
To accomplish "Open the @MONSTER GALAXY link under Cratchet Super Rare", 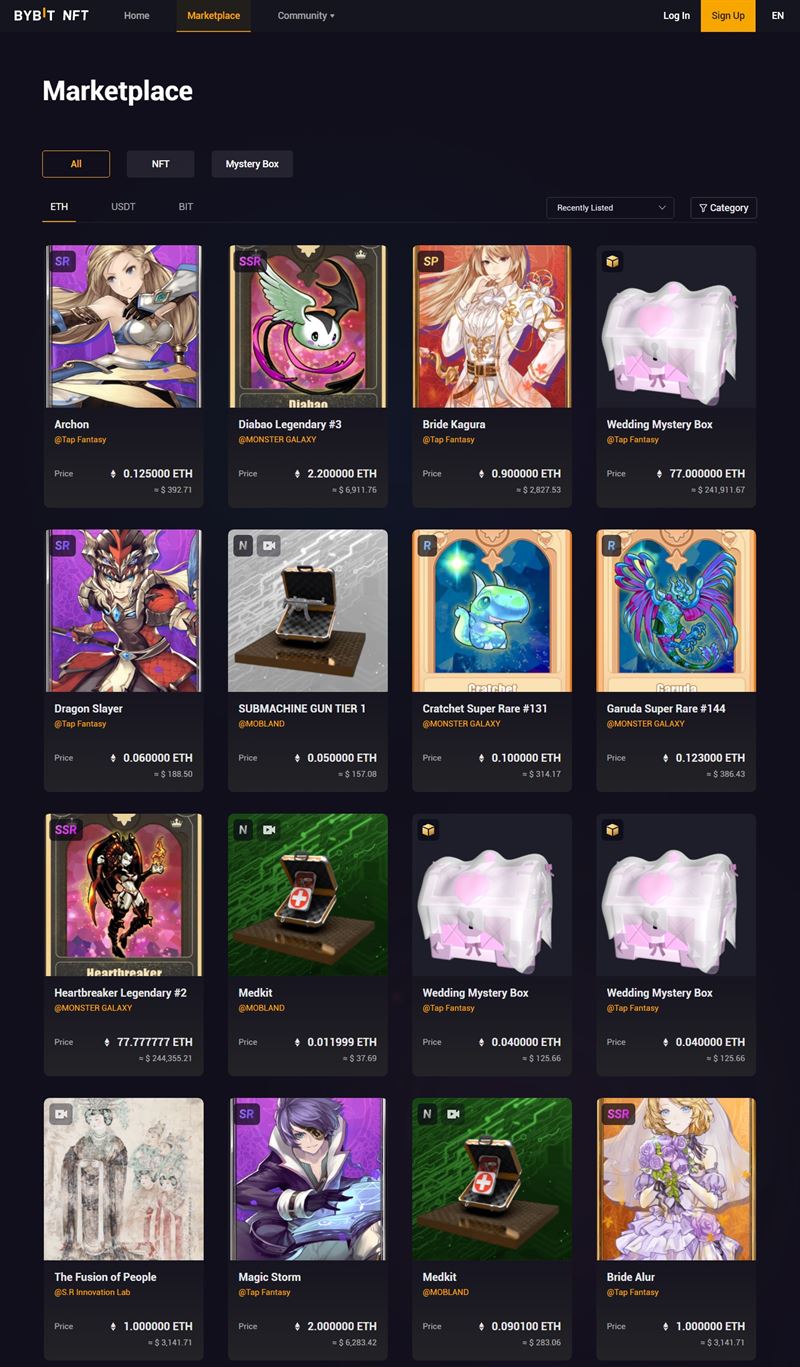I will click(461, 724).
